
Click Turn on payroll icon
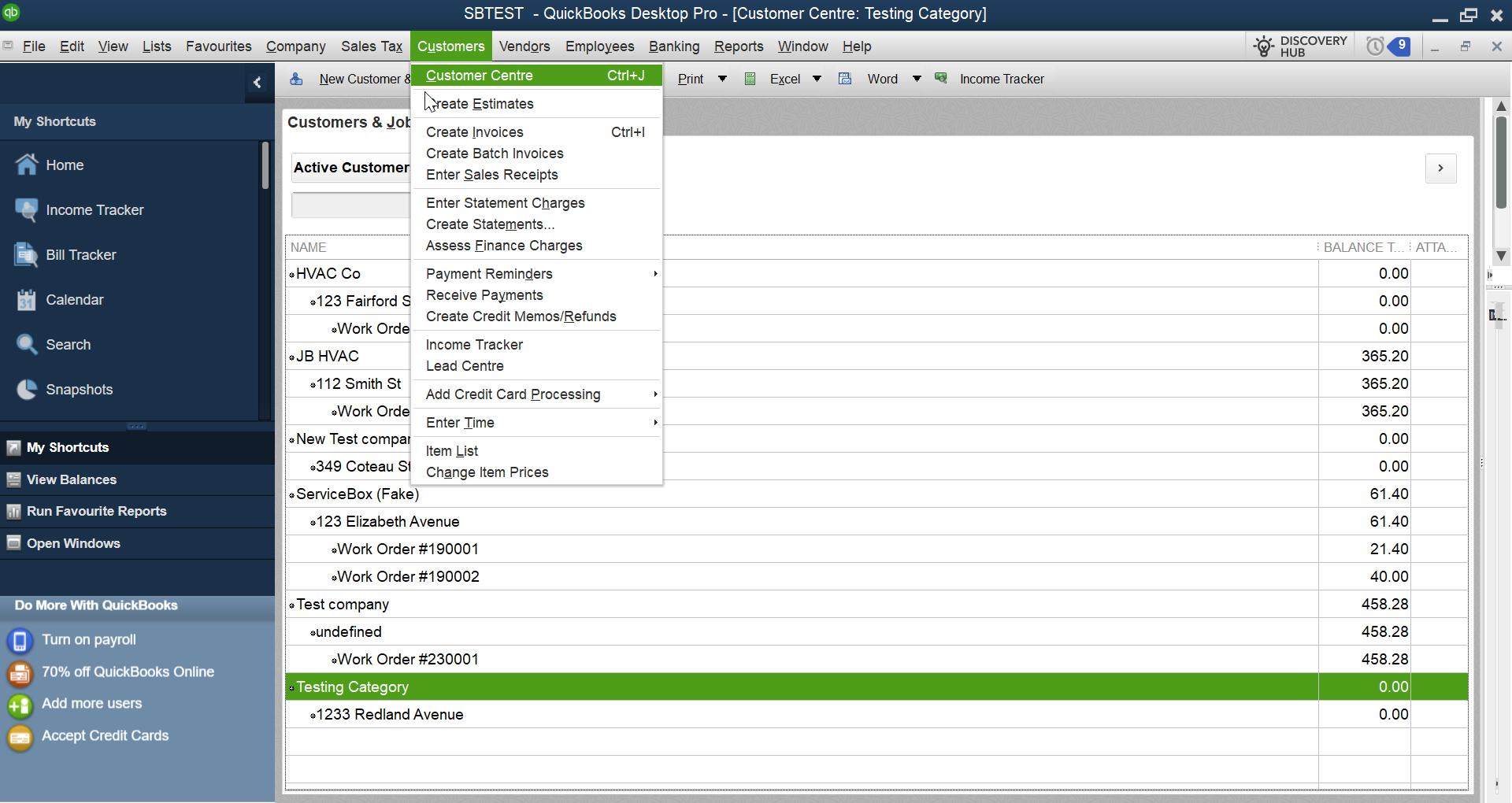[x=20, y=641]
